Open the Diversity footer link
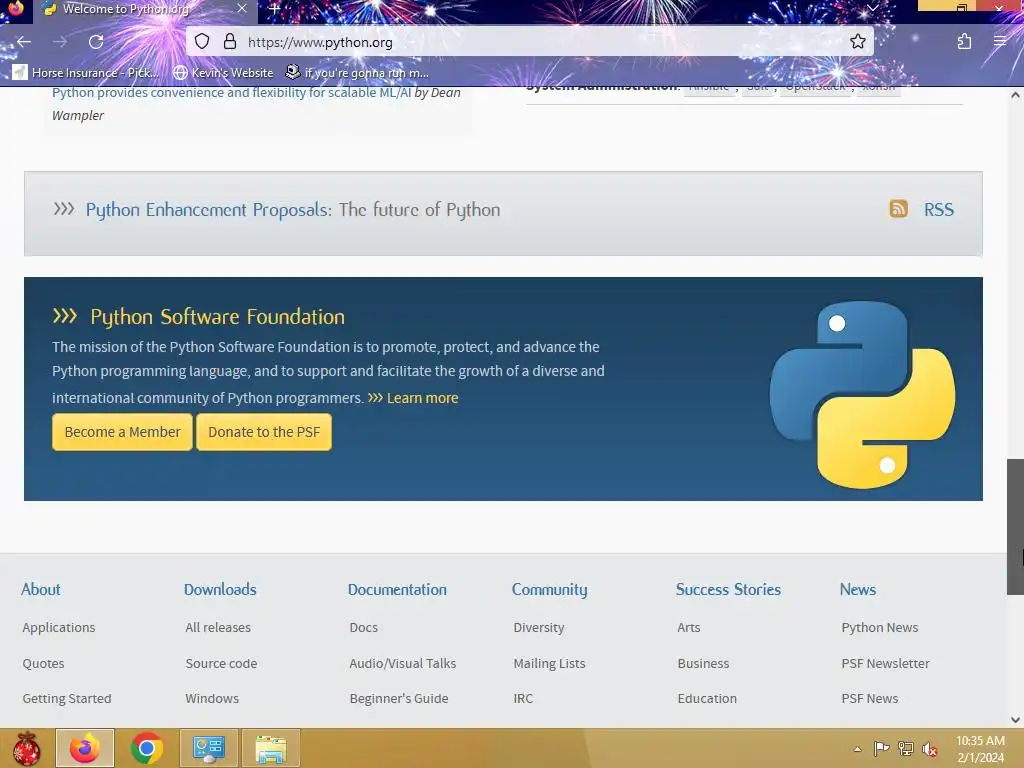This screenshot has height=768, width=1024. pyautogui.click(x=539, y=628)
